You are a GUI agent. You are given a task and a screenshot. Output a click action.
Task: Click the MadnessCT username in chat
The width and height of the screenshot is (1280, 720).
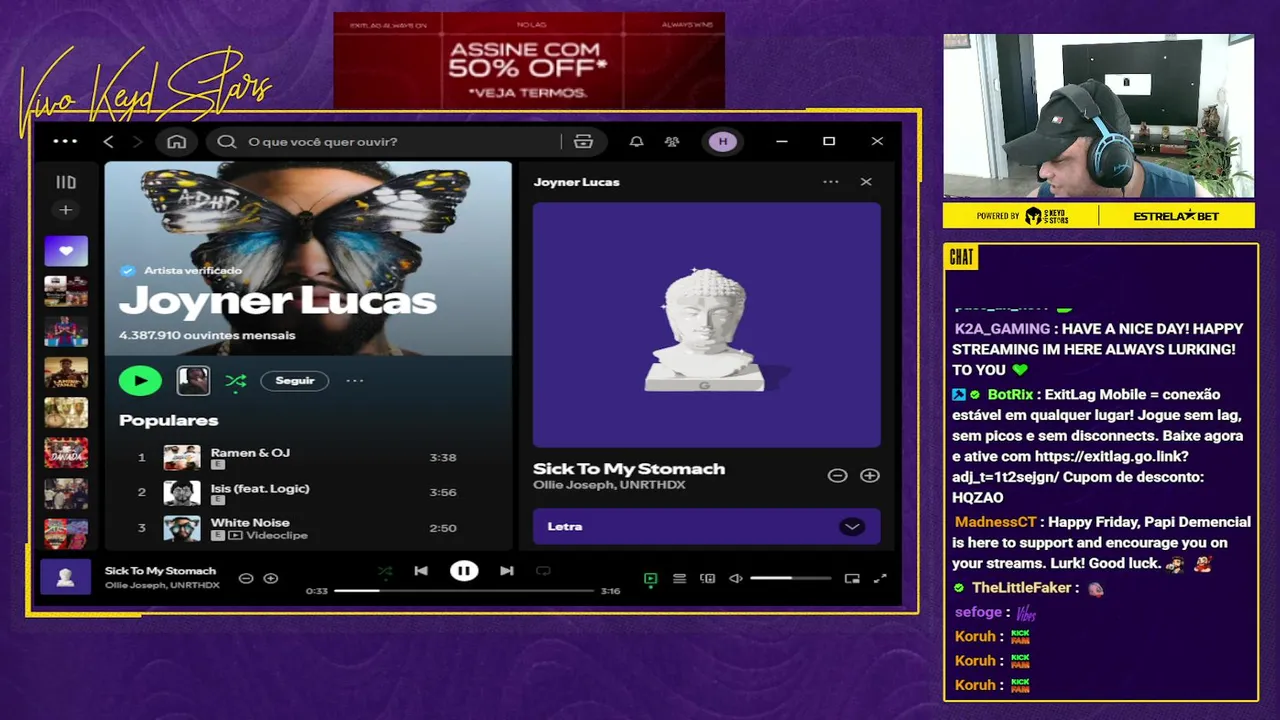click(995, 522)
